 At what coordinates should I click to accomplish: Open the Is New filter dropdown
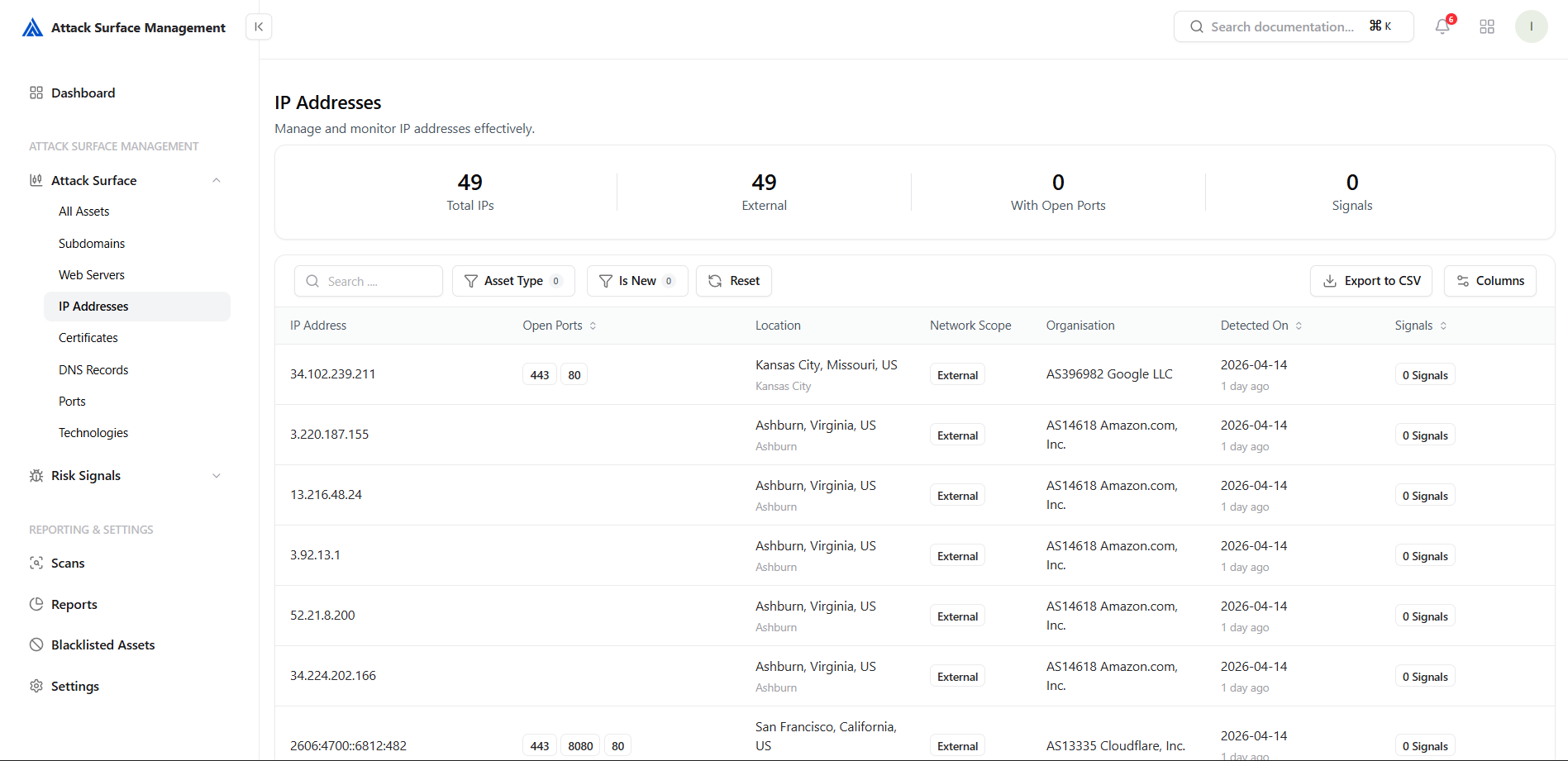(x=637, y=281)
